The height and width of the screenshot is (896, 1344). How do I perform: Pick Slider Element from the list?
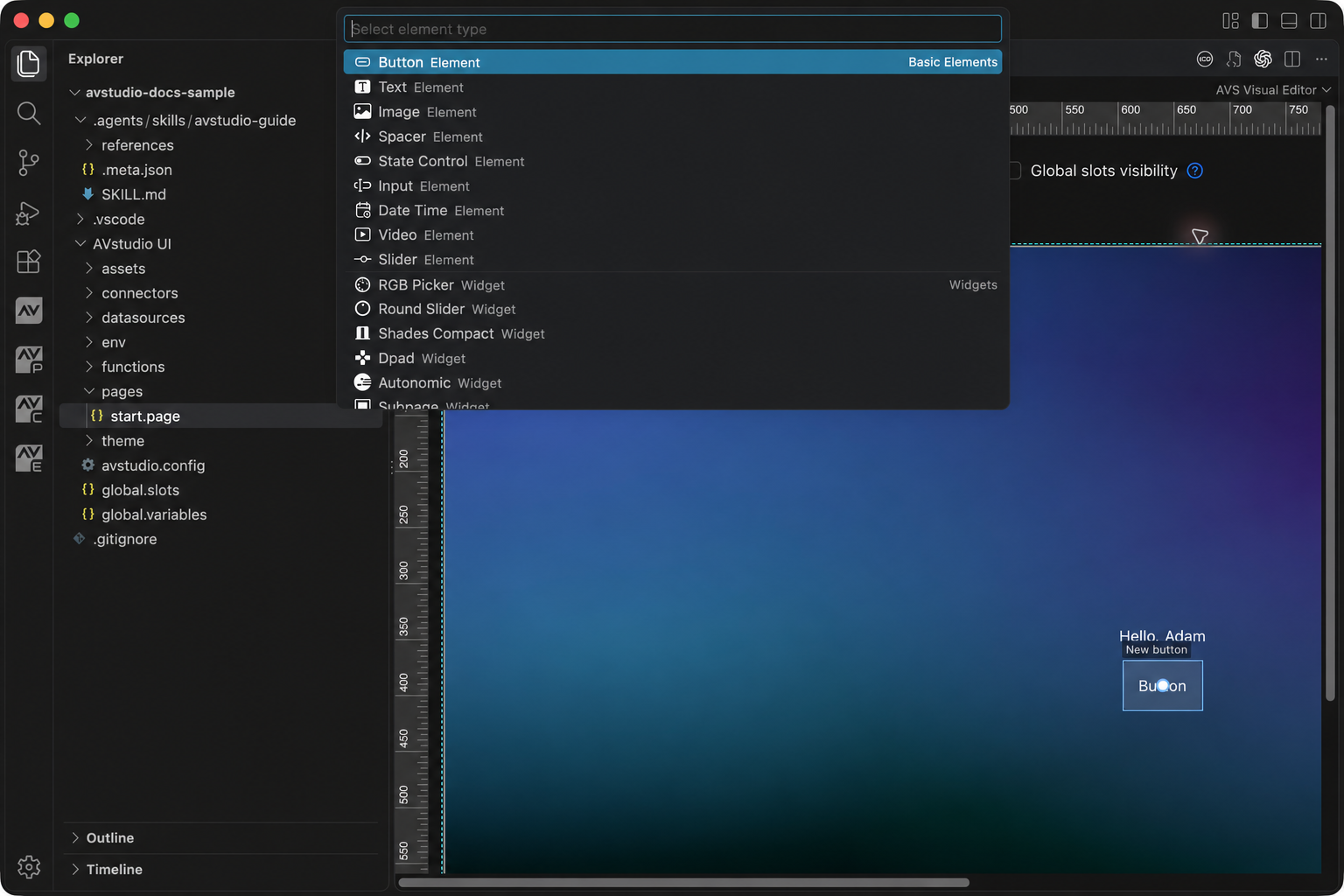(x=672, y=259)
